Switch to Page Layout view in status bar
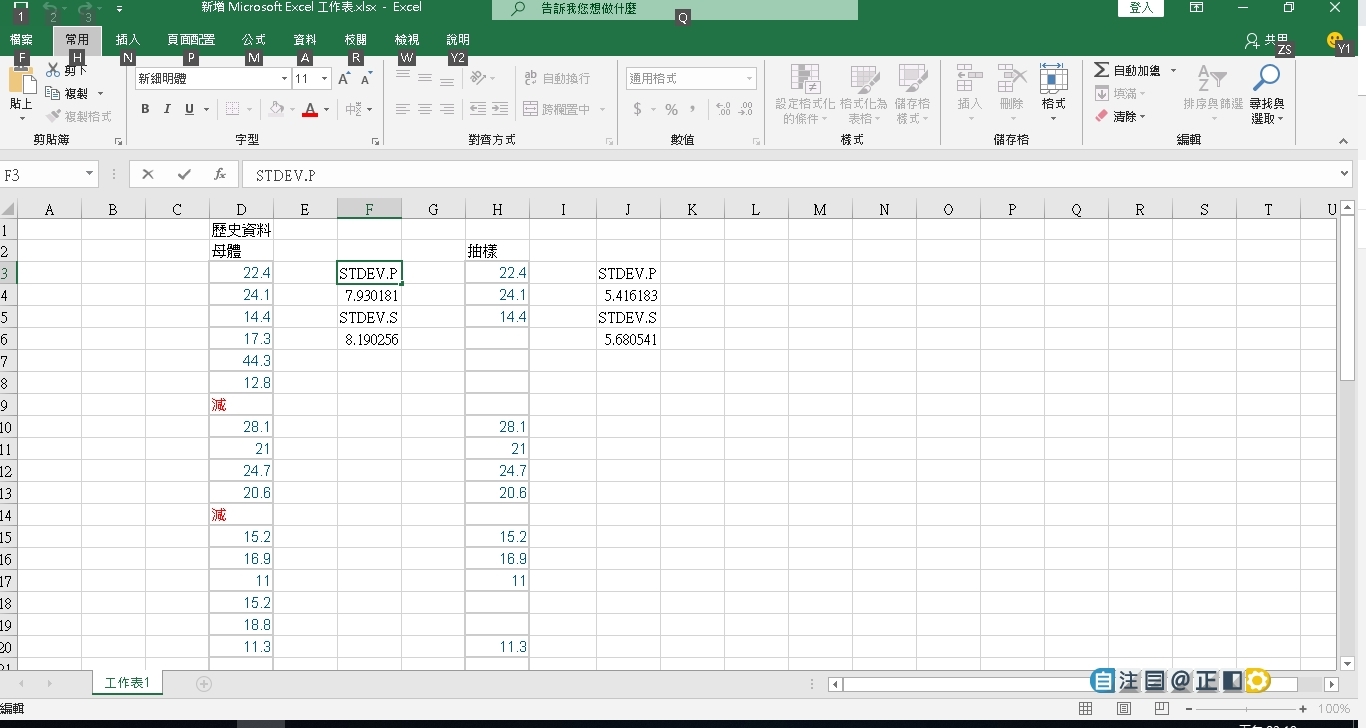Image resolution: width=1366 pixels, height=728 pixels. (x=1124, y=709)
